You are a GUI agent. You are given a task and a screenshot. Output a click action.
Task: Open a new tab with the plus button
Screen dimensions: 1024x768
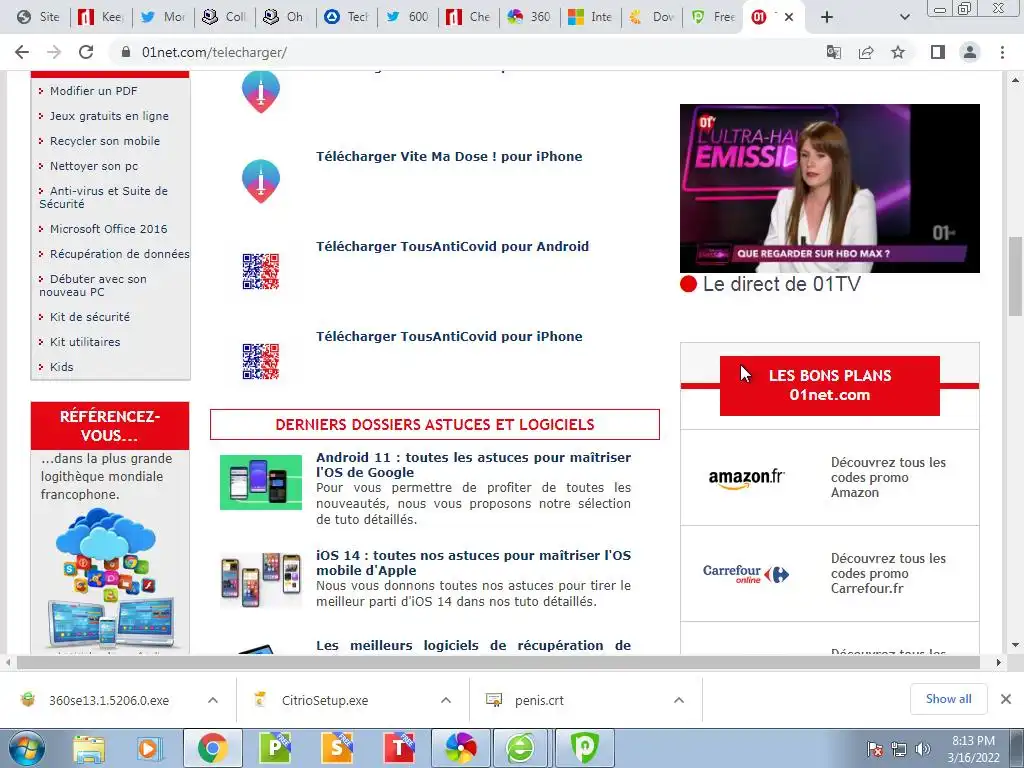click(x=827, y=17)
